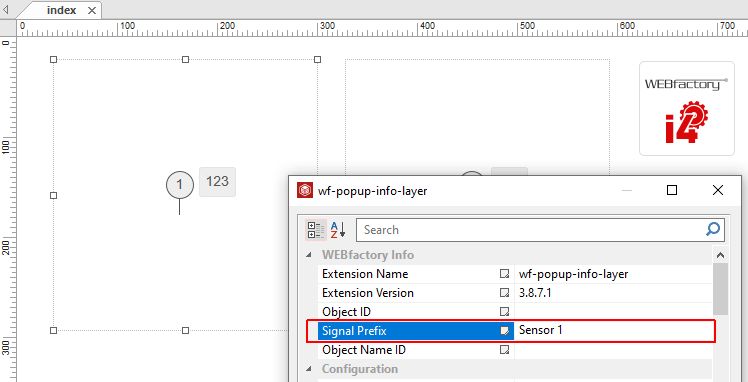Select top-middle handle of selected widget
This screenshot has width=748, height=382.
186,60
